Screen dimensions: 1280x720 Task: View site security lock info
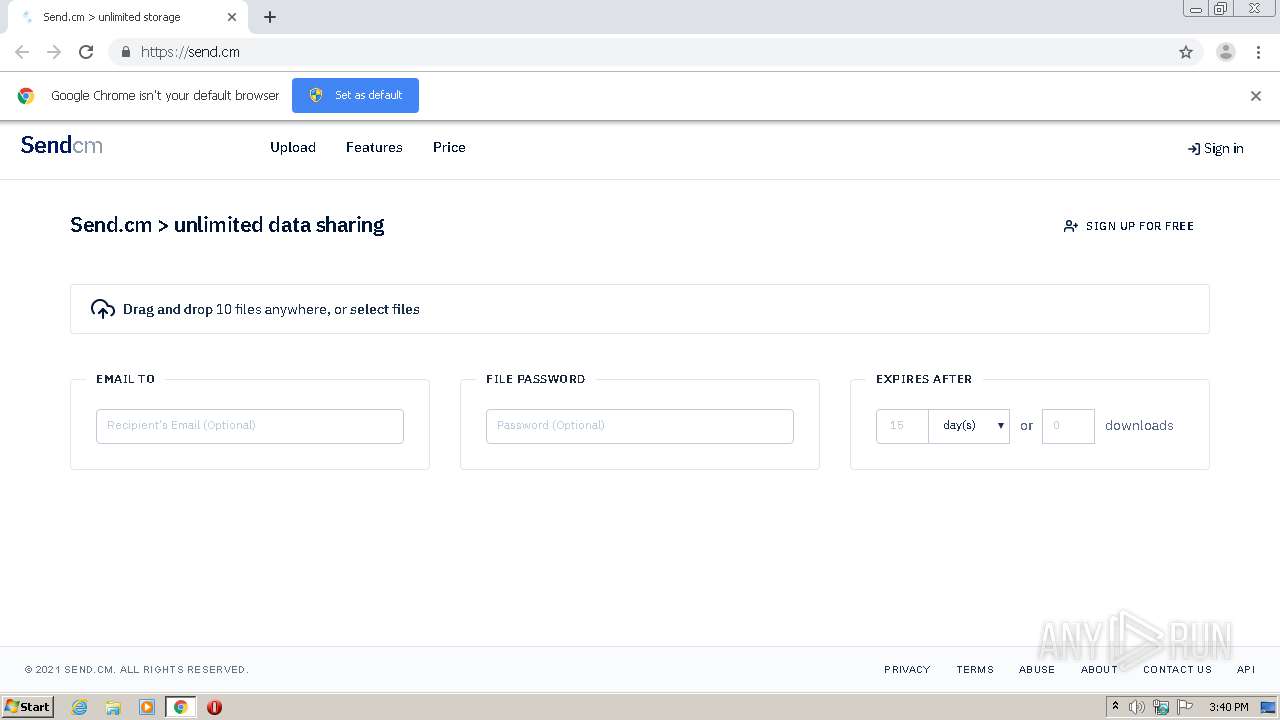pos(125,52)
